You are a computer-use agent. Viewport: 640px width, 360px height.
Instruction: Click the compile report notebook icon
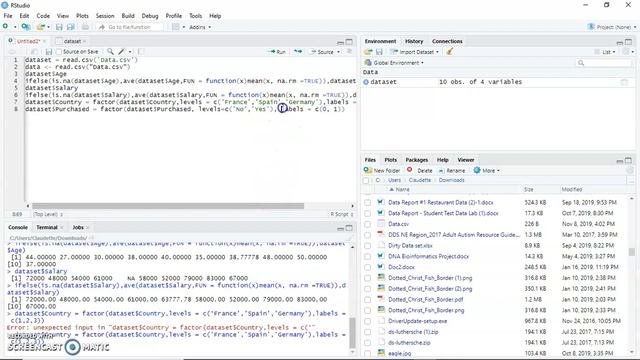pyautogui.click(x=141, y=52)
